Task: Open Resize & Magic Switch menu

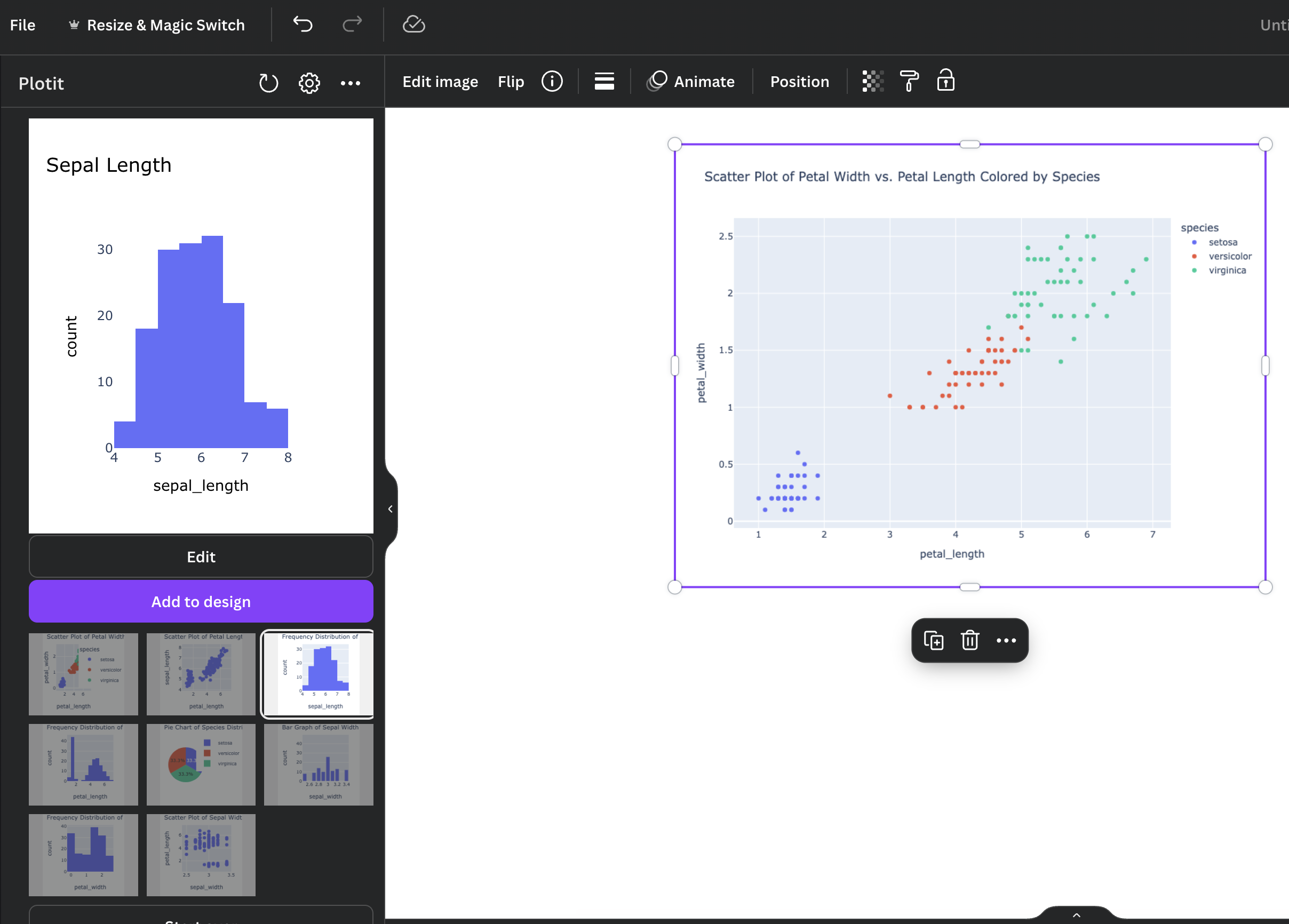Action: pos(157,25)
